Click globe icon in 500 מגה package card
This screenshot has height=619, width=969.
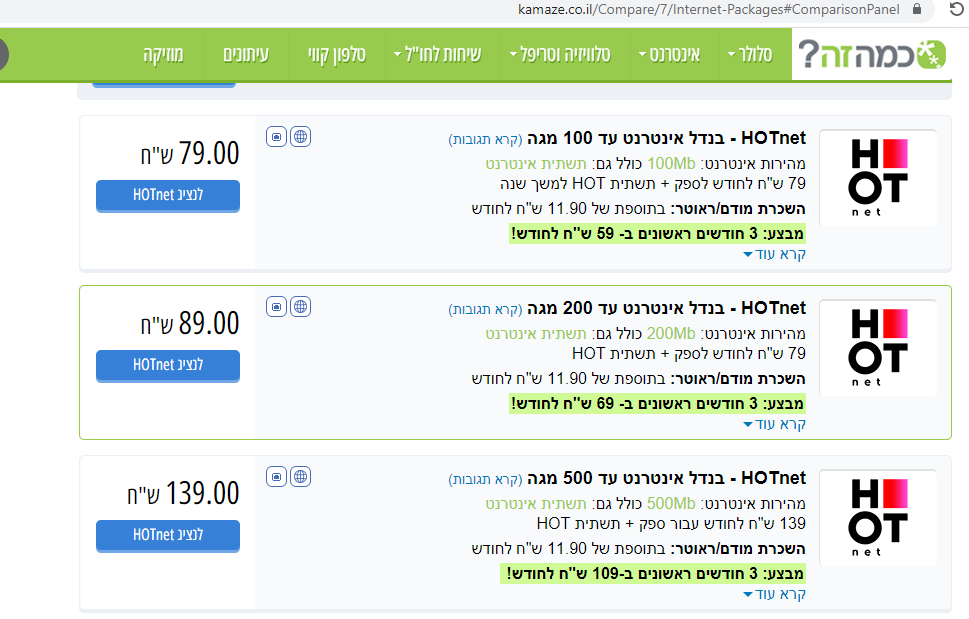pyautogui.click(x=300, y=476)
